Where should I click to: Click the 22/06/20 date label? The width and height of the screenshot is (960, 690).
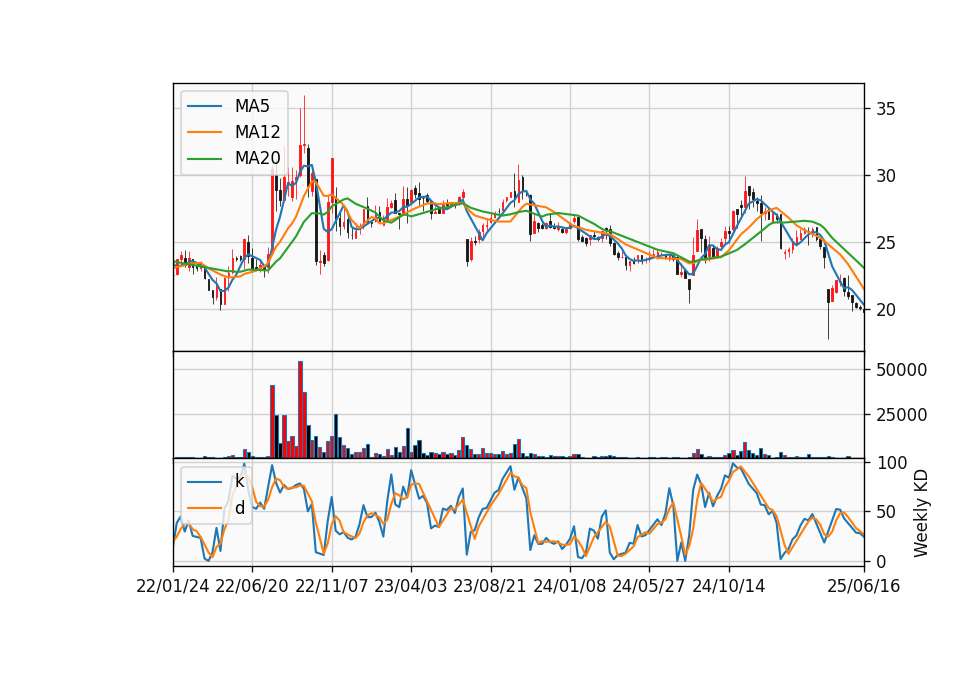(252, 586)
